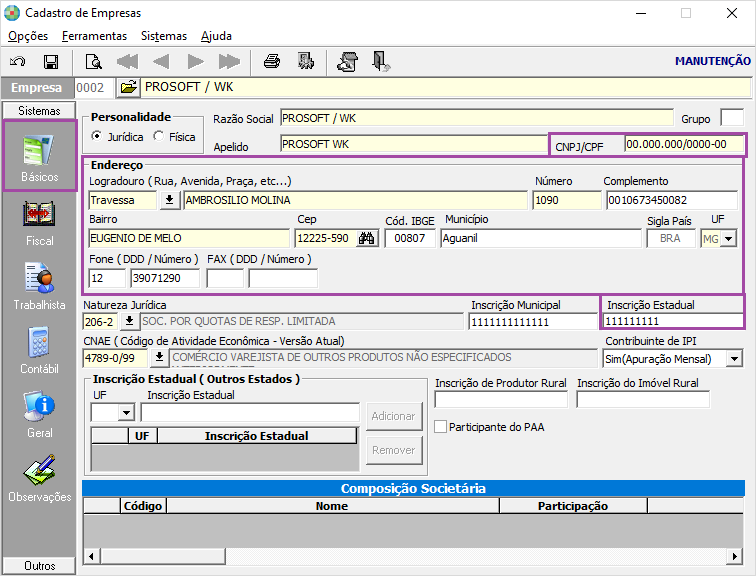Click the Empresa label button
Viewport: 756px width, 576px height.
tap(37, 87)
